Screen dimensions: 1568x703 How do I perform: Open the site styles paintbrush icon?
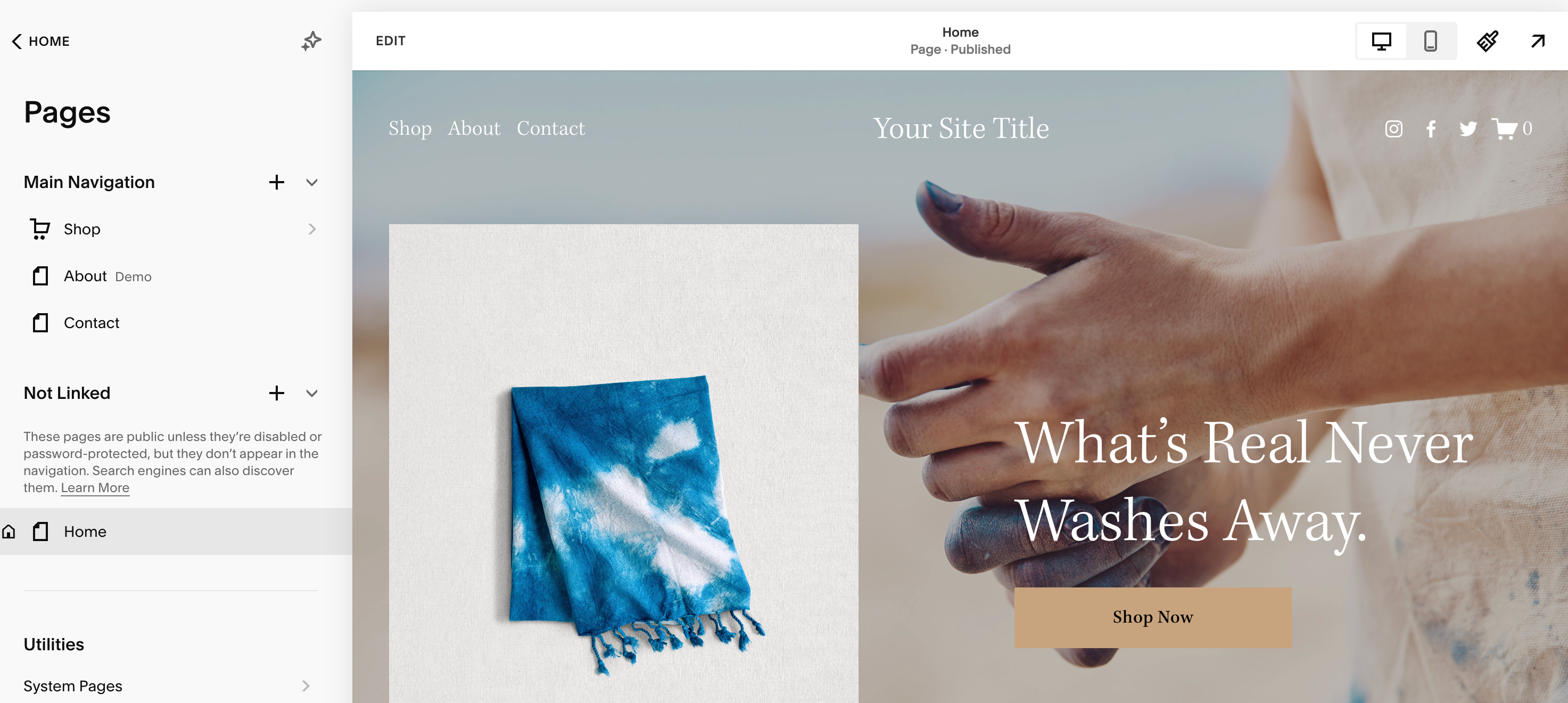[1487, 41]
